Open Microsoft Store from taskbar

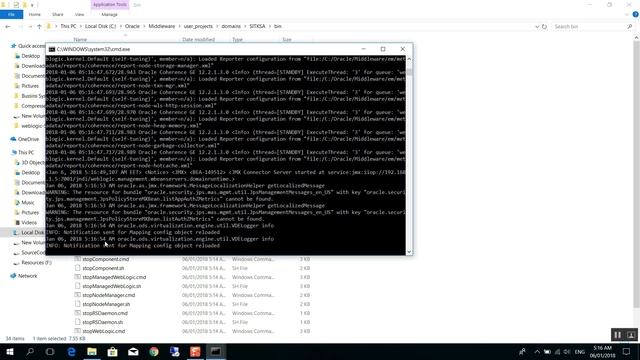(112, 351)
